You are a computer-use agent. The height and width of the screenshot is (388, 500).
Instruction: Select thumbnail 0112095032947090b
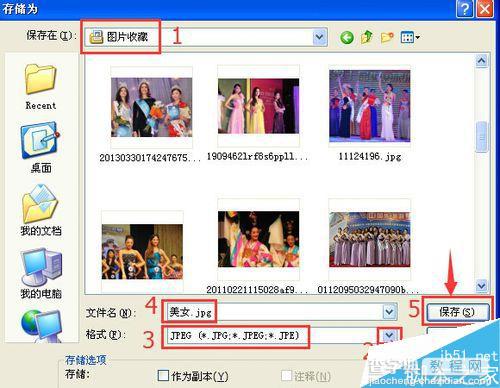369,239
